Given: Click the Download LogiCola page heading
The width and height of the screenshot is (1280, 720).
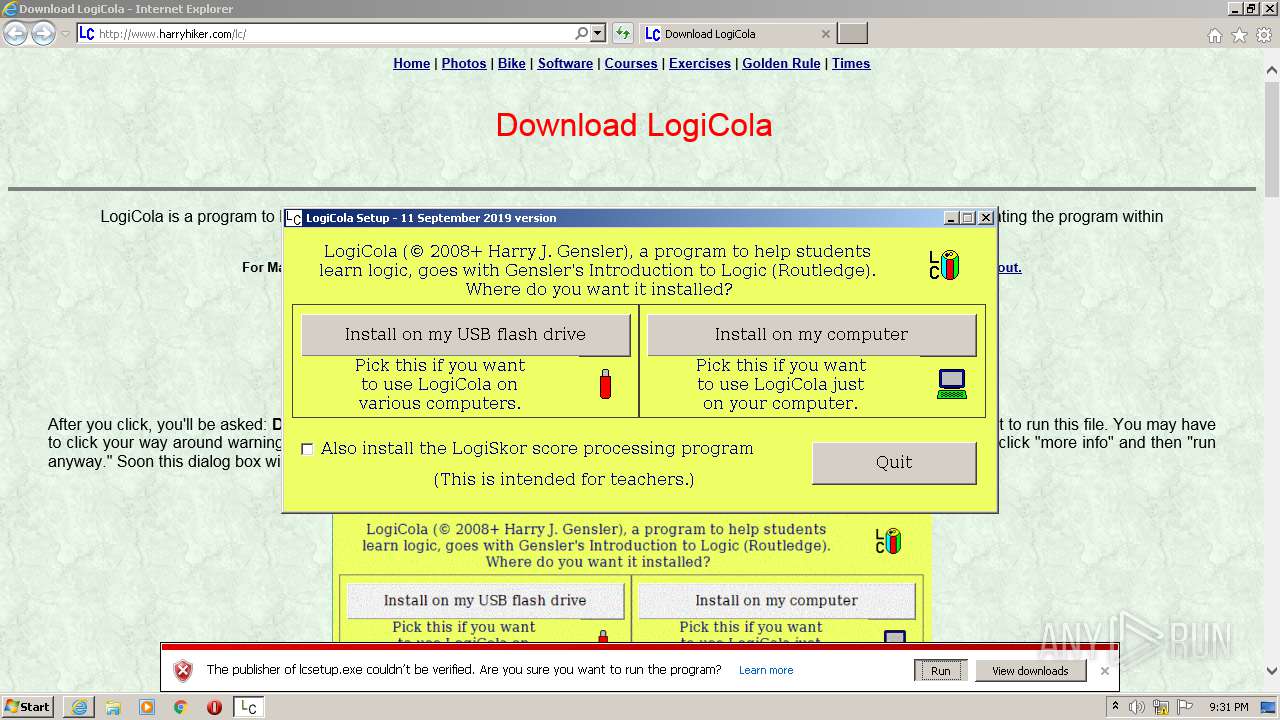Looking at the screenshot, I should click(634, 125).
